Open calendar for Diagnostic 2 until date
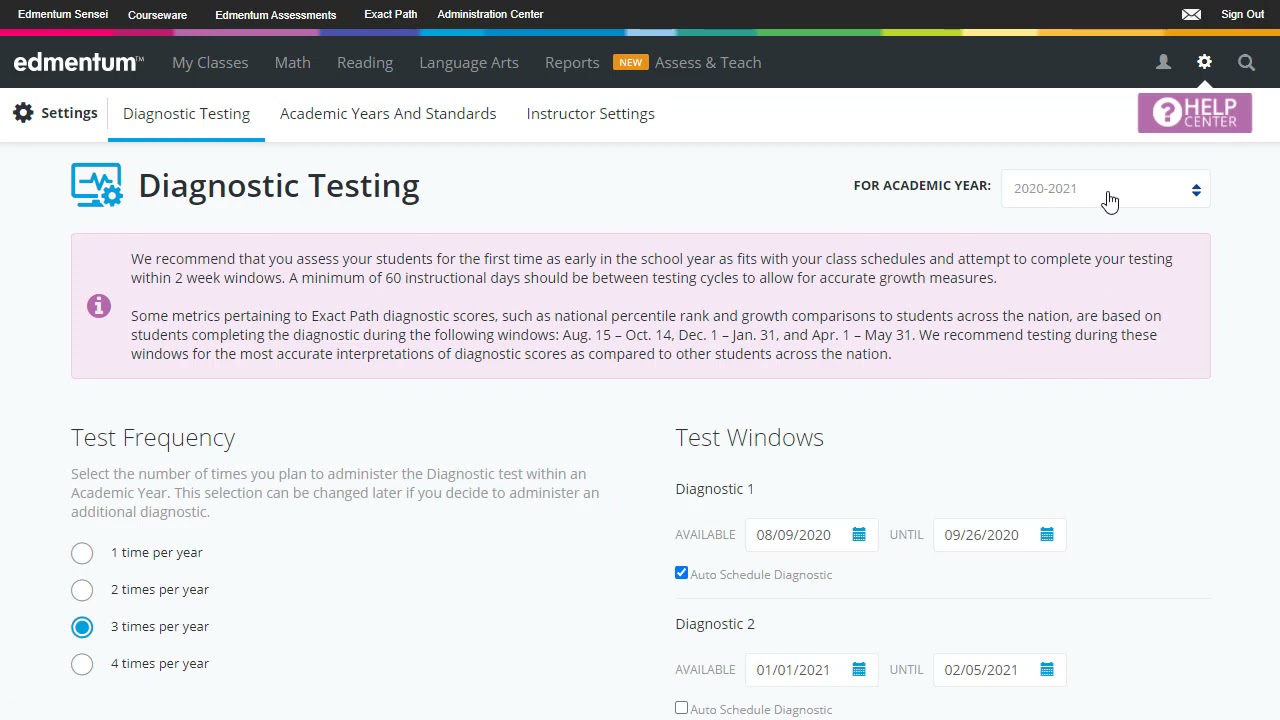The image size is (1280, 720). 1047,670
